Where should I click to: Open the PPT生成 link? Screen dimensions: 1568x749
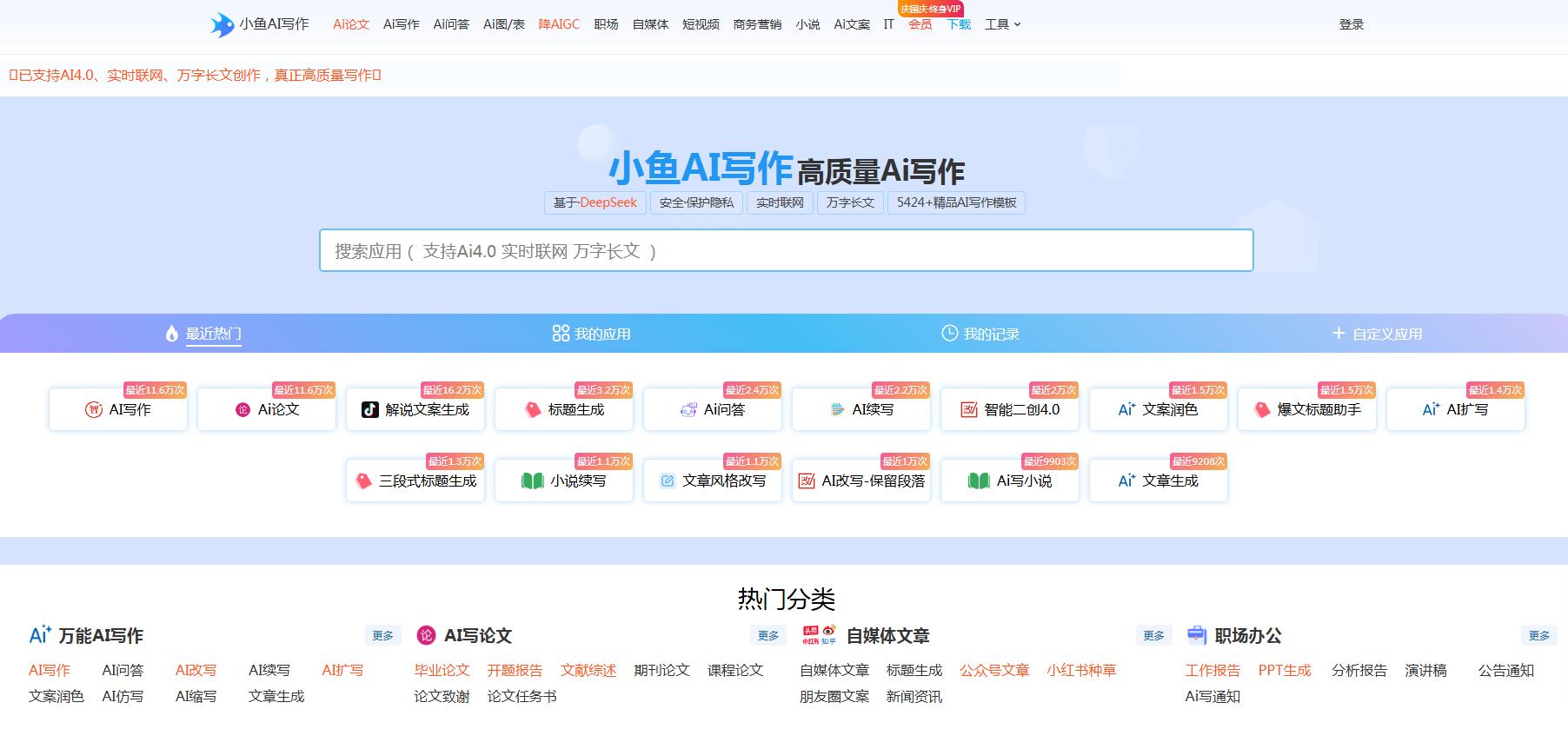1285,670
